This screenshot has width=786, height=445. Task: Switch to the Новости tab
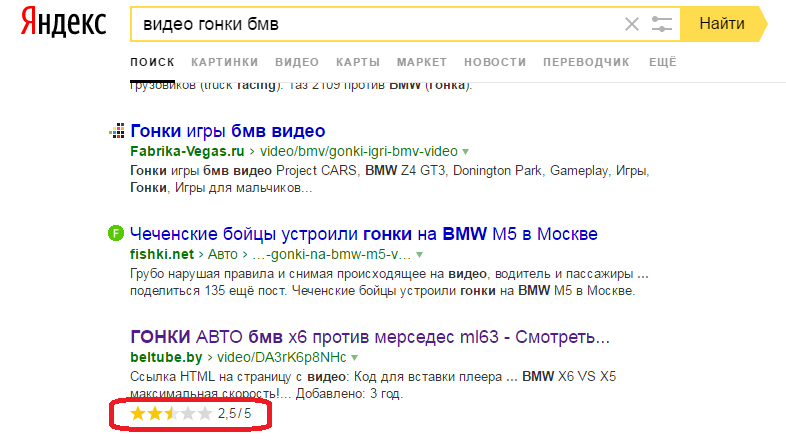coord(495,62)
